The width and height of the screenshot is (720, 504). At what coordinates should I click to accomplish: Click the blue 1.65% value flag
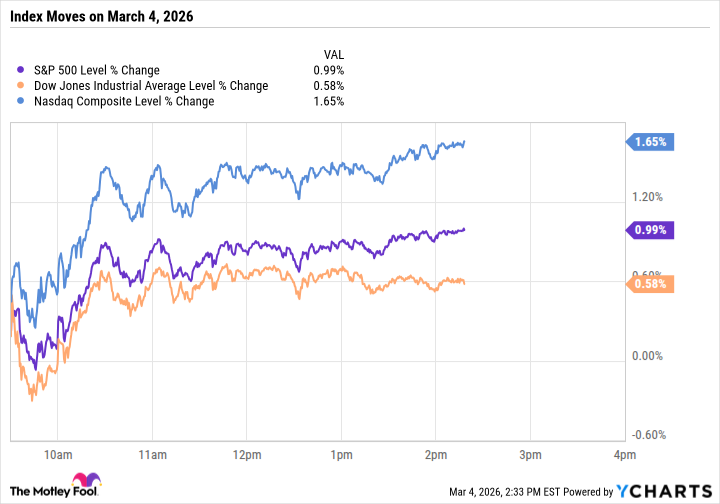650,142
